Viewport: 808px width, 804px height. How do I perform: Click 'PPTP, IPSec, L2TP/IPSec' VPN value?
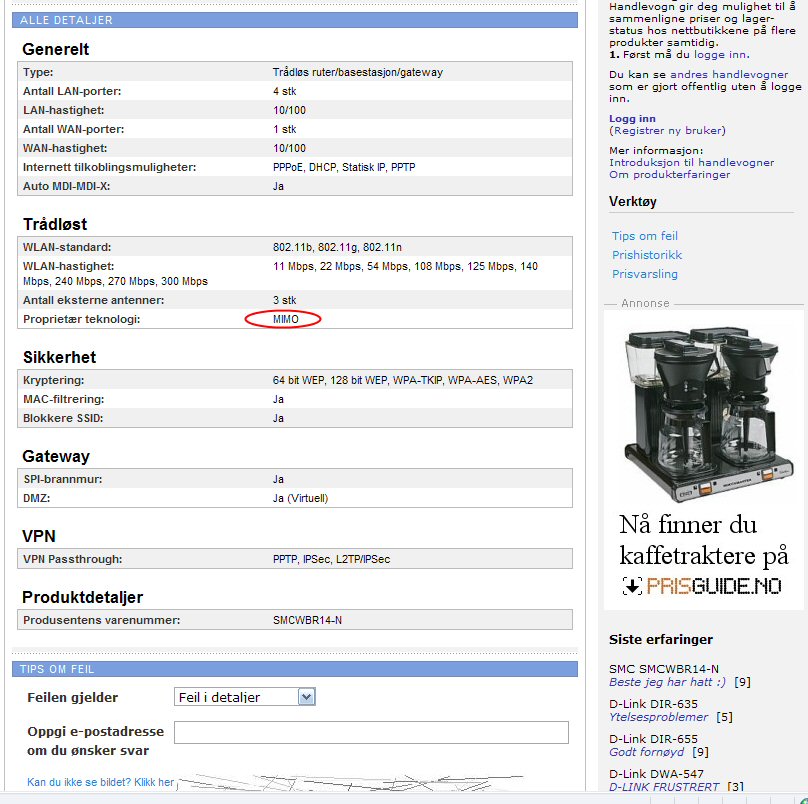331,559
